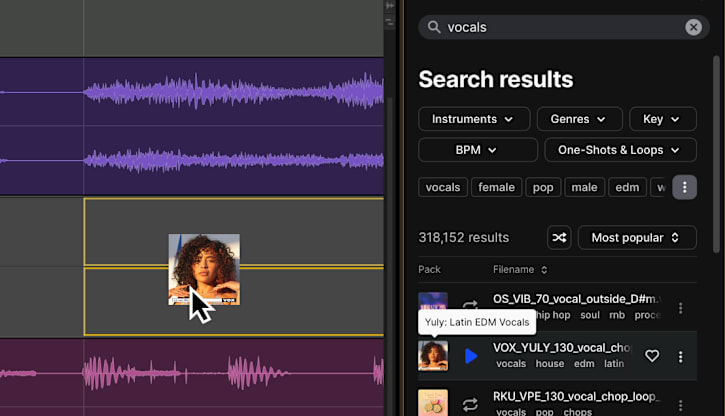Open the Genres filter dropdown
This screenshot has height=416, width=725.
click(578, 119)
